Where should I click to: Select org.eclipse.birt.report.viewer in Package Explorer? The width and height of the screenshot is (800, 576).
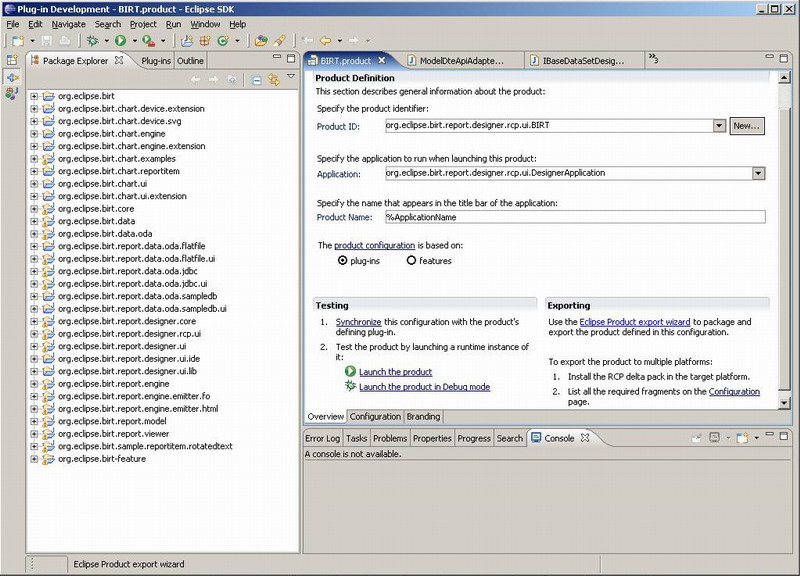click(113, 434)
